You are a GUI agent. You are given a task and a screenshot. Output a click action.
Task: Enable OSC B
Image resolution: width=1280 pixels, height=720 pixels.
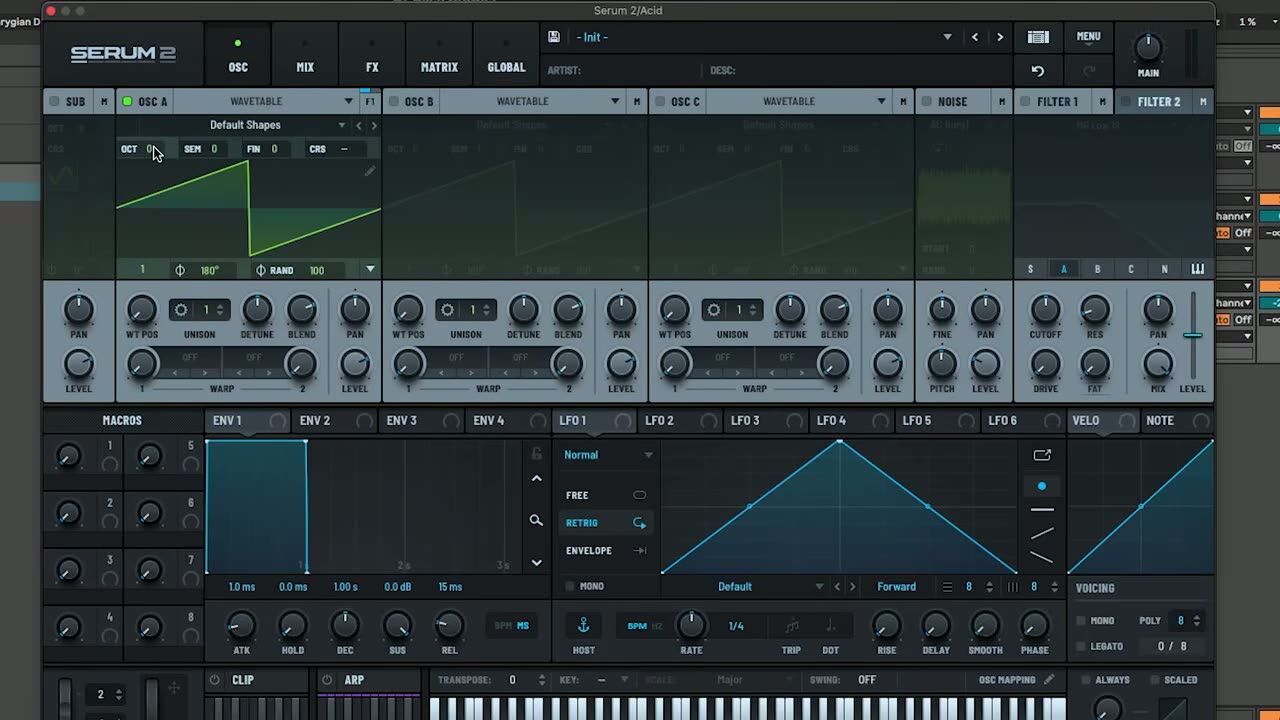[x=394, y=101]
